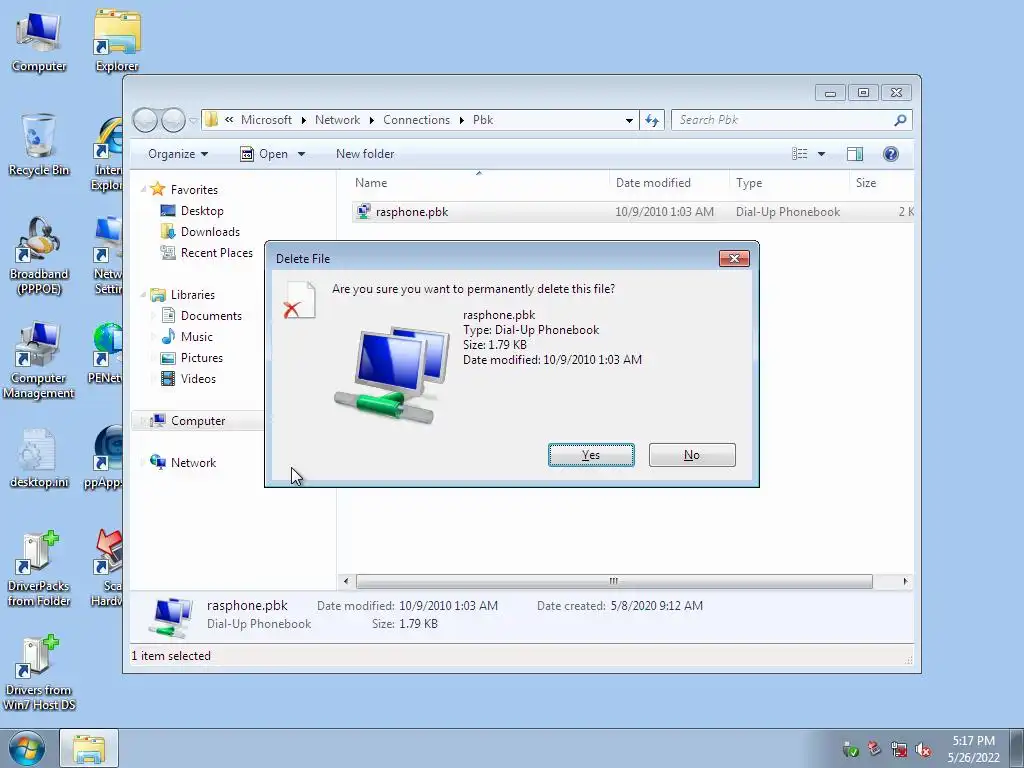Click the Open toolbar button
The width and height of the screenshot is (1024, 768).
tap(264, 154)
